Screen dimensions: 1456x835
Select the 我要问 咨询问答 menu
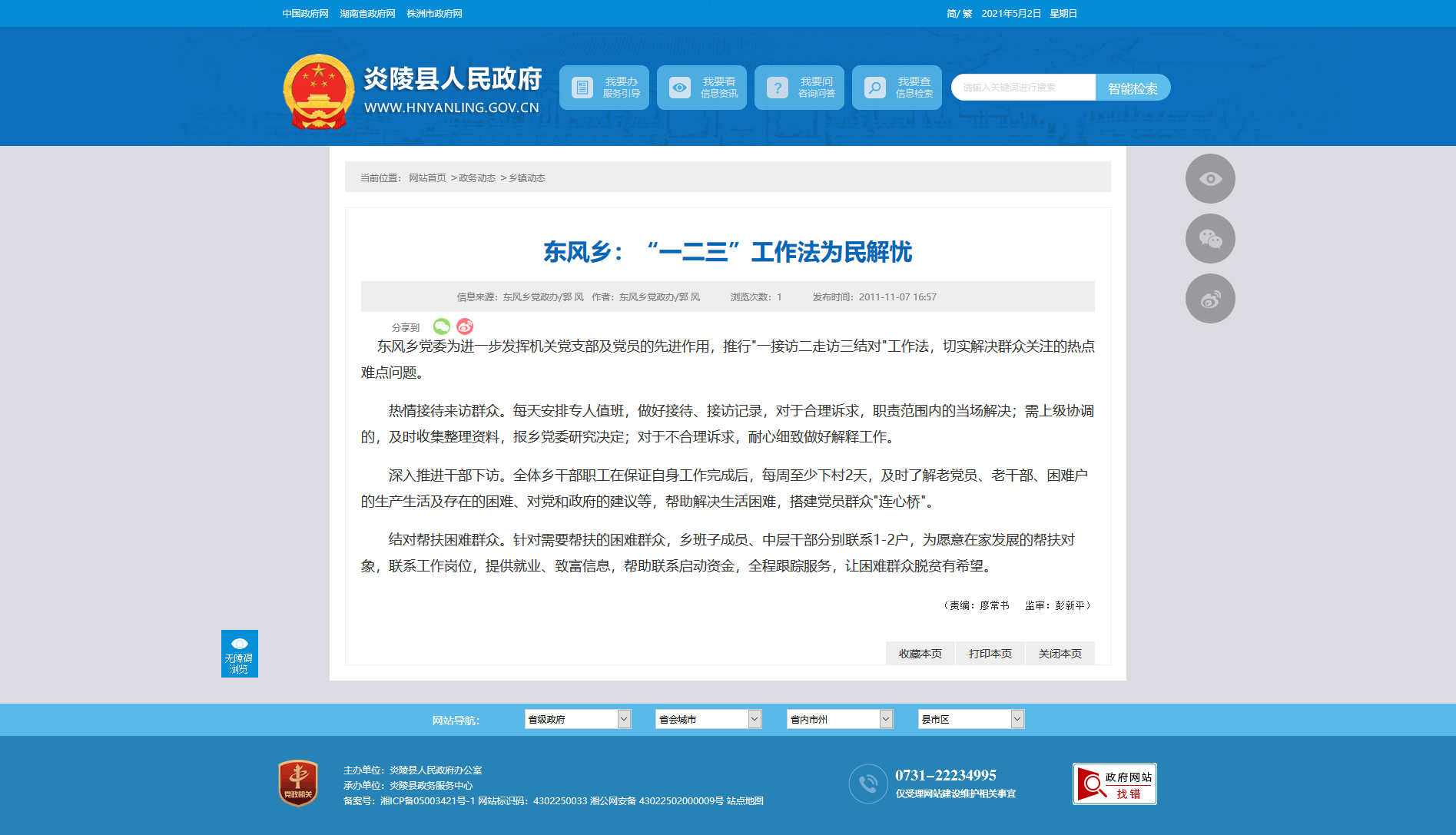coord(799,88)
